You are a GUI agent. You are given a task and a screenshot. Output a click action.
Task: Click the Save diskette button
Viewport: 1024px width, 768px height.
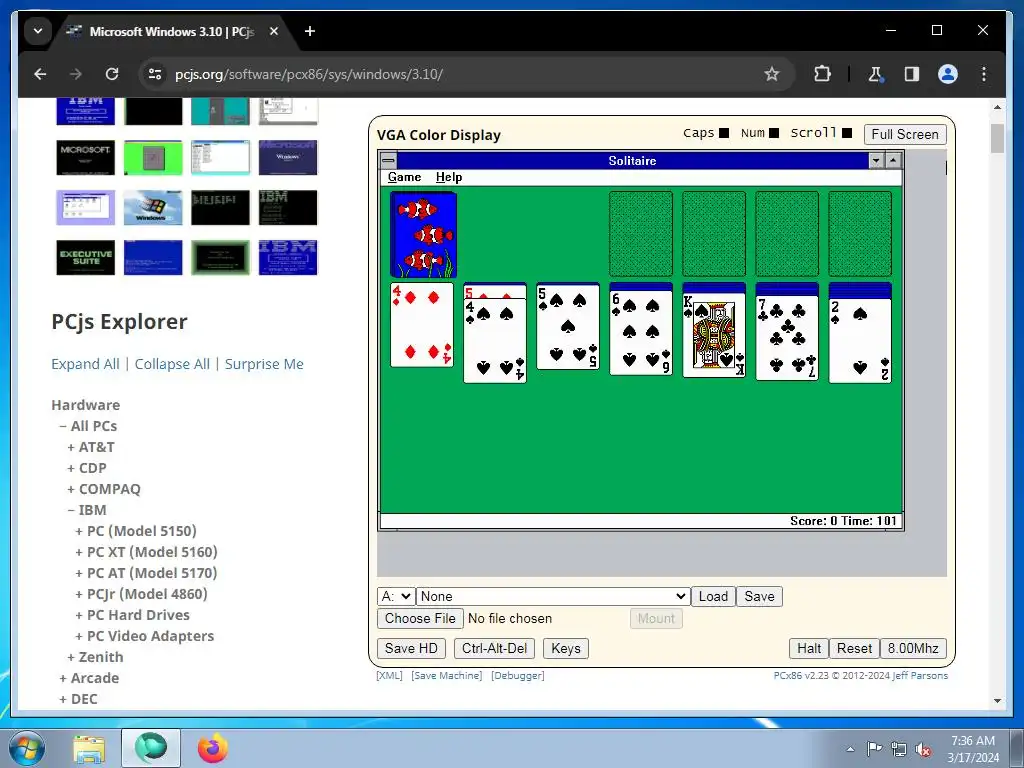coord(759,596)
